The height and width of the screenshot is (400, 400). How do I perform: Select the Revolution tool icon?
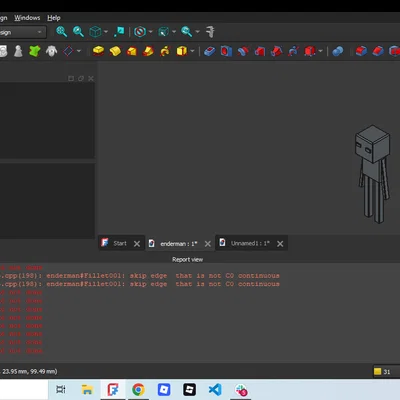pyautogui.click(x=115, y=51)
